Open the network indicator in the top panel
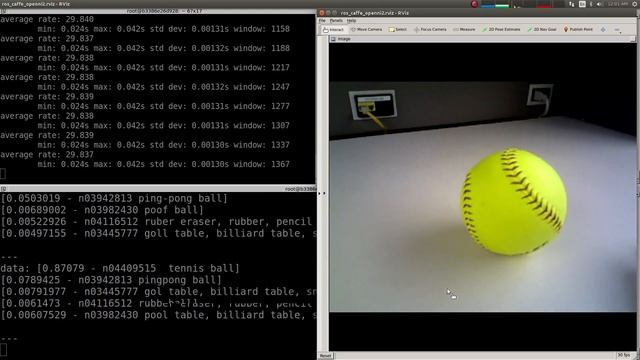Image resolution: width=640 pixels, height=360 pixels. [x=571, y=4]
